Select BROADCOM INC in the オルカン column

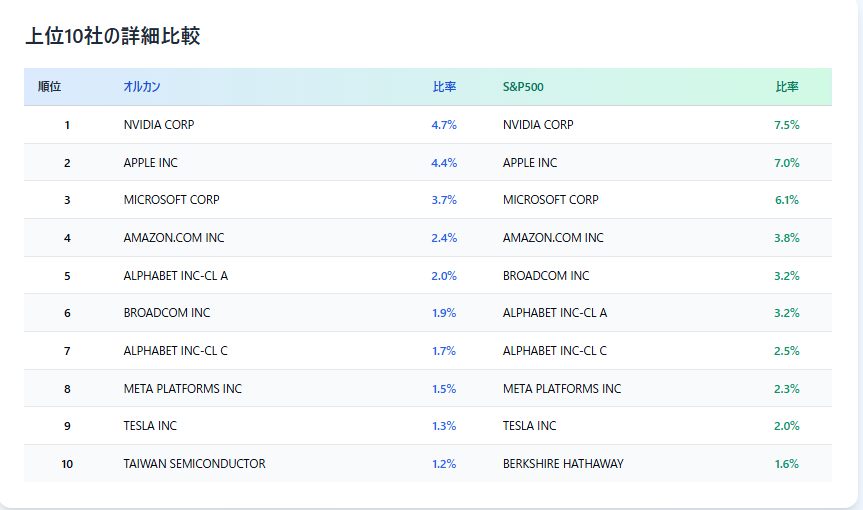(x=167, y=313)
